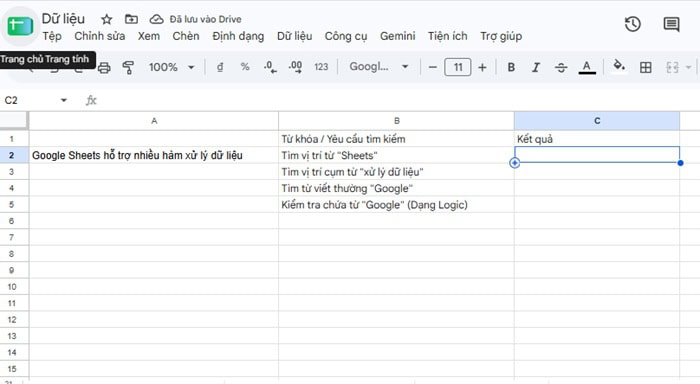Open version history clock icon

click(x=633, y=24)
